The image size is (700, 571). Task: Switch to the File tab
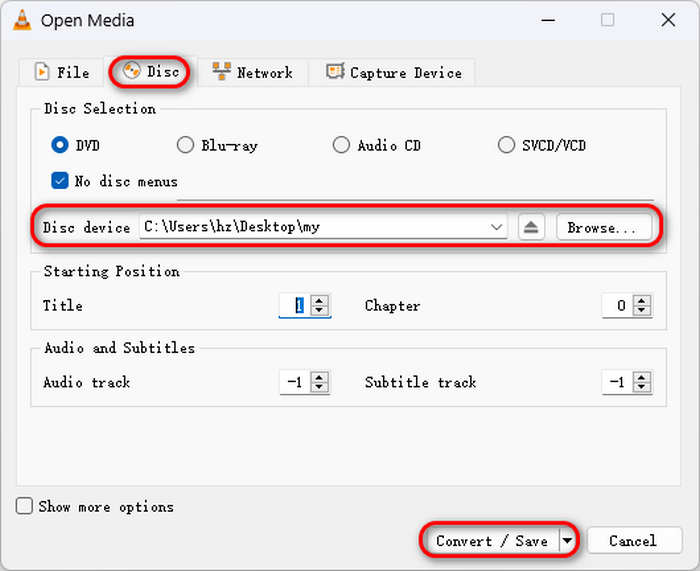click(x=62, y=72)
